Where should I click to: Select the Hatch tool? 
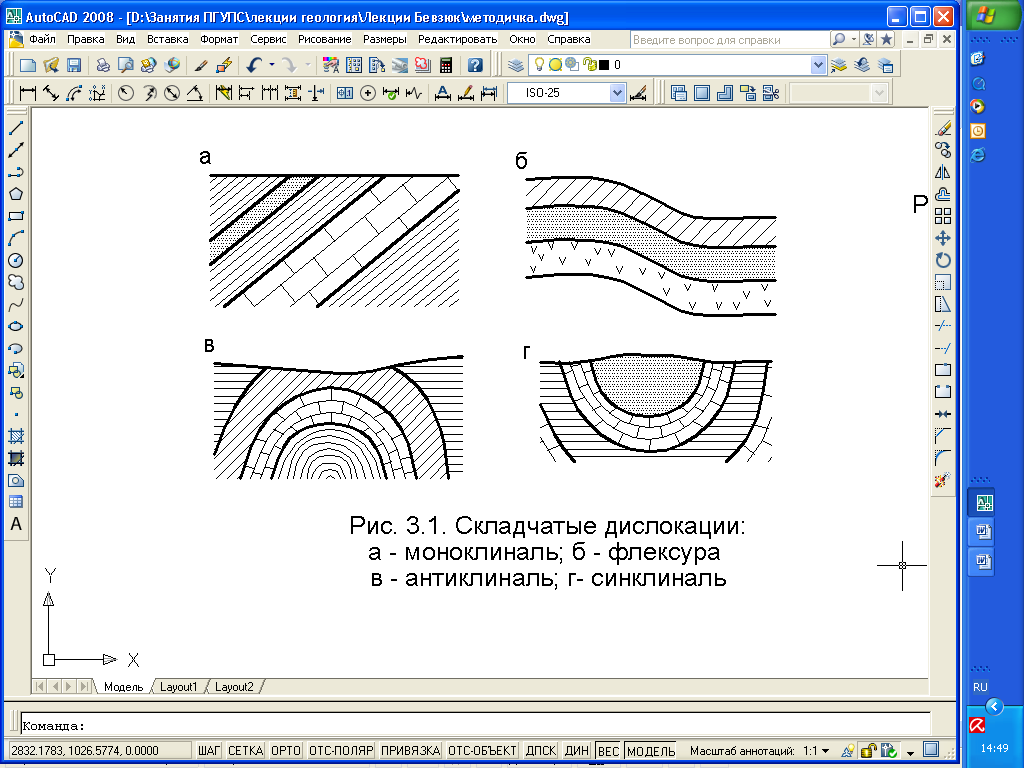(16, 436)
